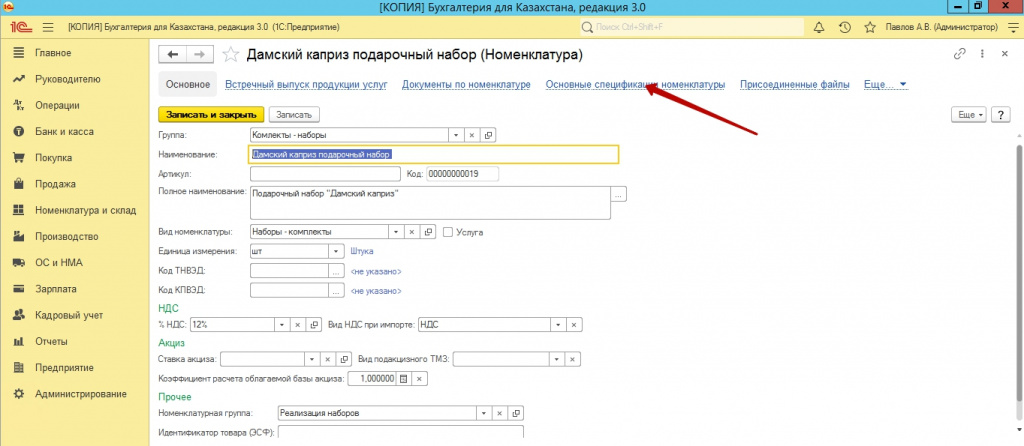Focus the Идентификатор товара (ЭСФ) field

(x=400, y=432)
